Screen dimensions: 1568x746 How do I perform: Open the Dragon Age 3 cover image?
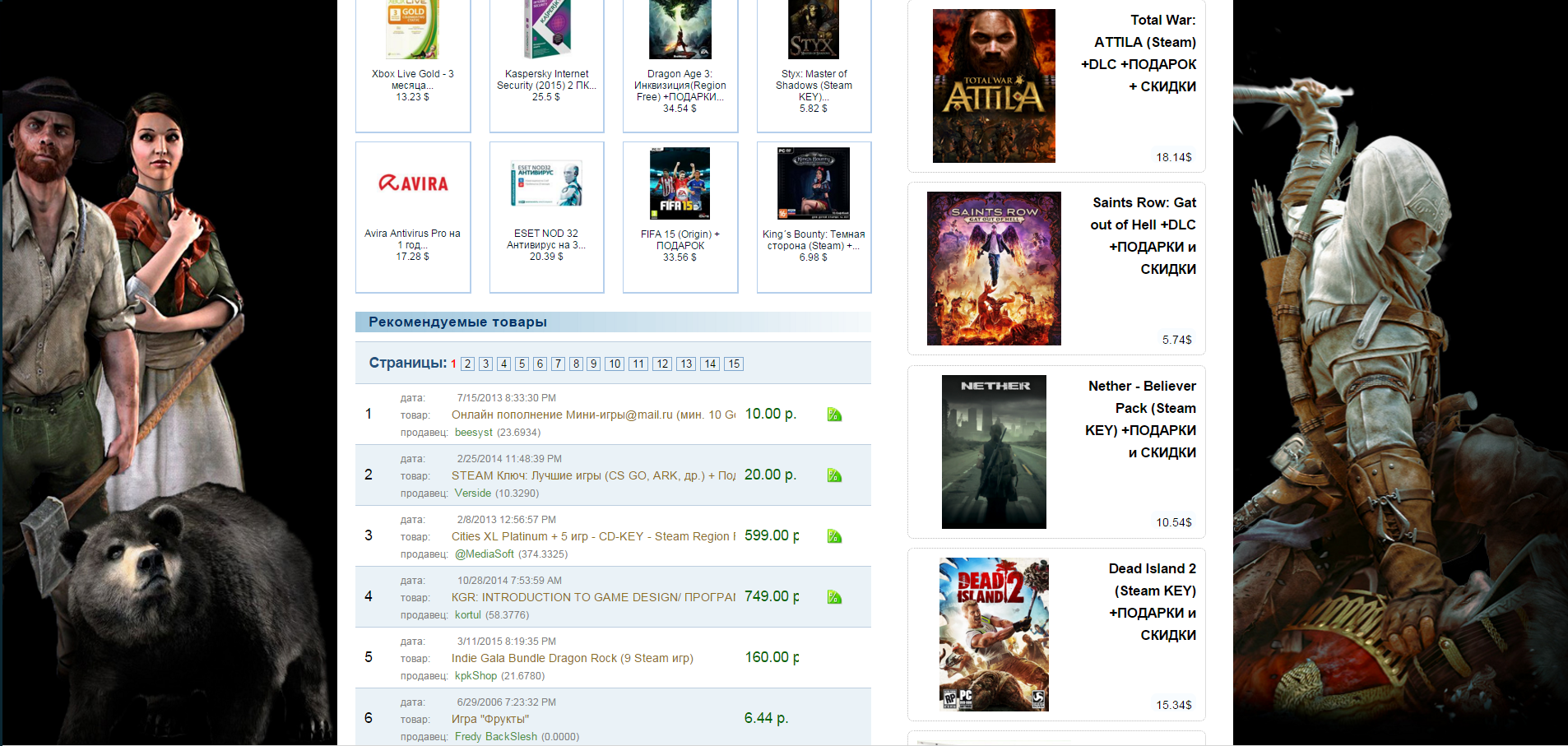[680, 30]
